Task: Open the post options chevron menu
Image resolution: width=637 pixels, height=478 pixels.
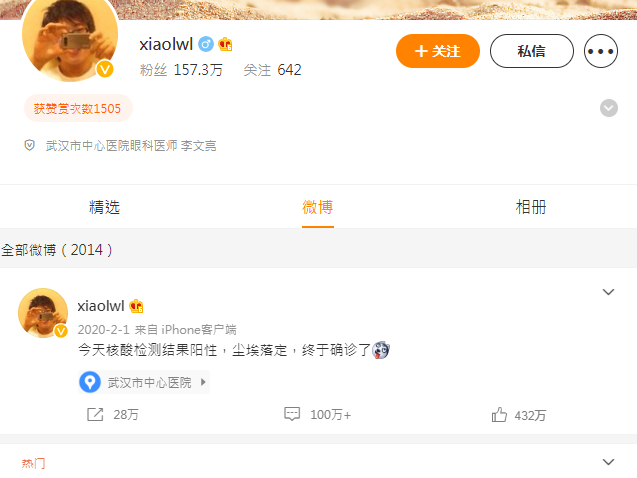Action: tap(608, 292)
